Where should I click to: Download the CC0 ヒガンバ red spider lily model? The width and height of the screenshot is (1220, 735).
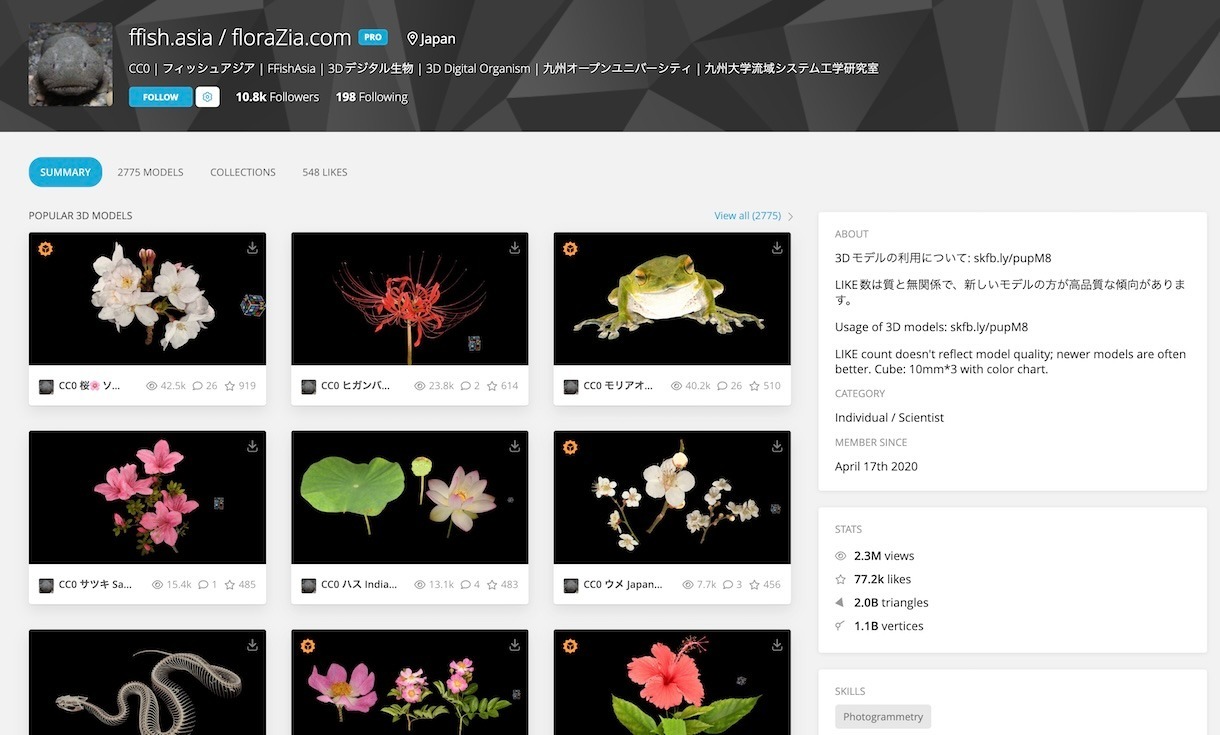(x=514, y=248)
